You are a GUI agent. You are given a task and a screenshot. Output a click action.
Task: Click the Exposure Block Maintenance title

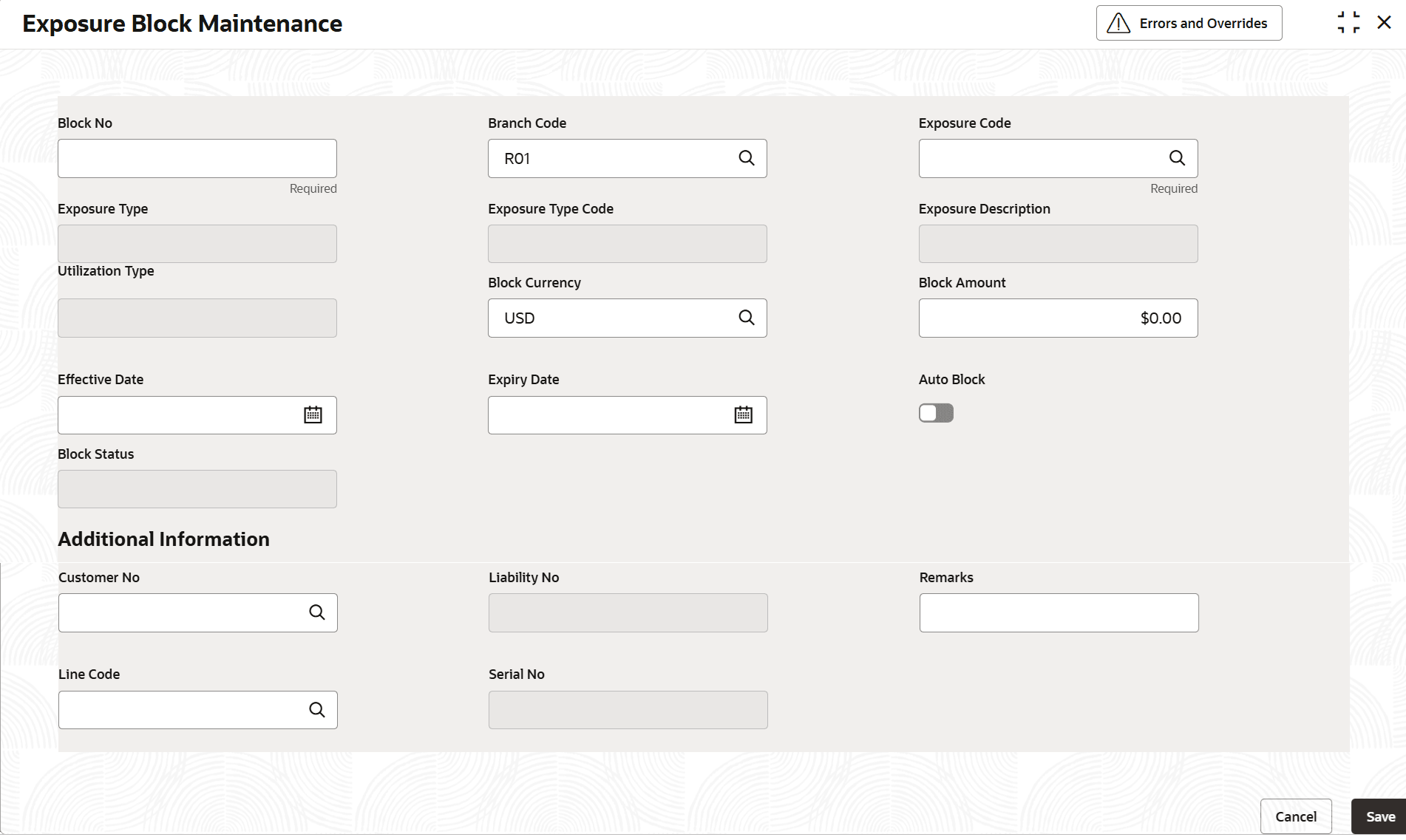point(183,24)
